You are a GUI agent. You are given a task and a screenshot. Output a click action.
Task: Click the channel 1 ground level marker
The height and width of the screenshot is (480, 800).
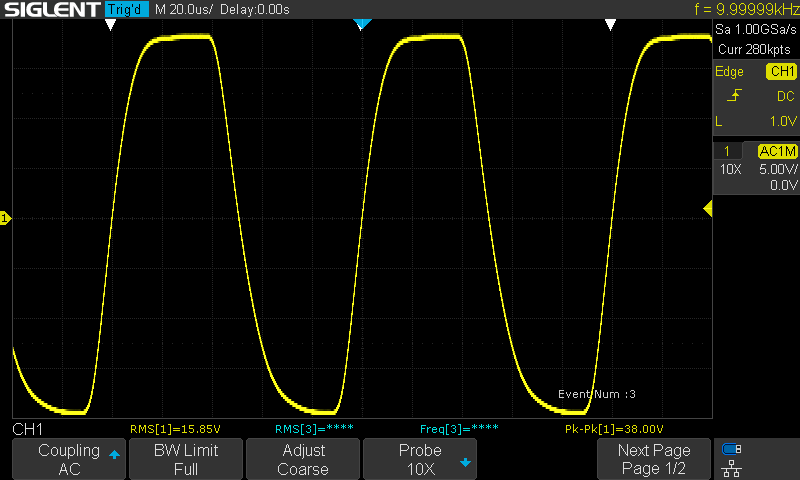click(5, 218)
